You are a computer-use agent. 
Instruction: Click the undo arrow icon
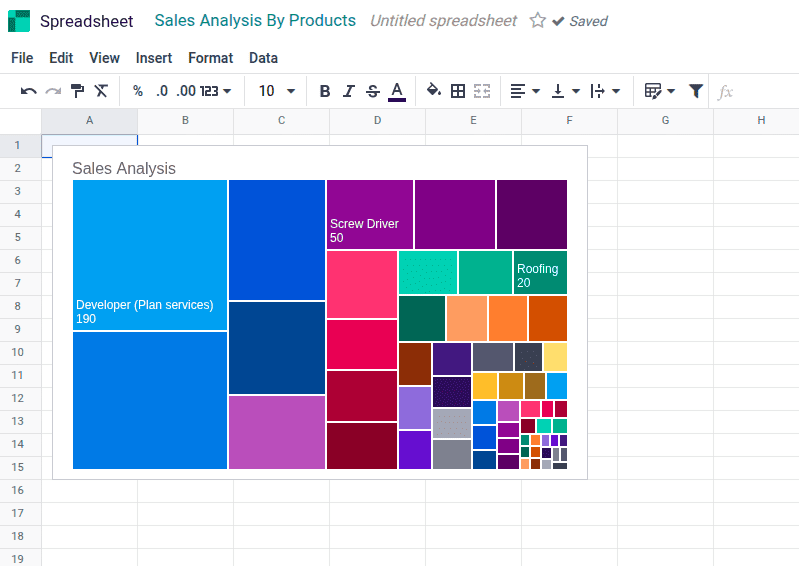[x=29, y=91]
